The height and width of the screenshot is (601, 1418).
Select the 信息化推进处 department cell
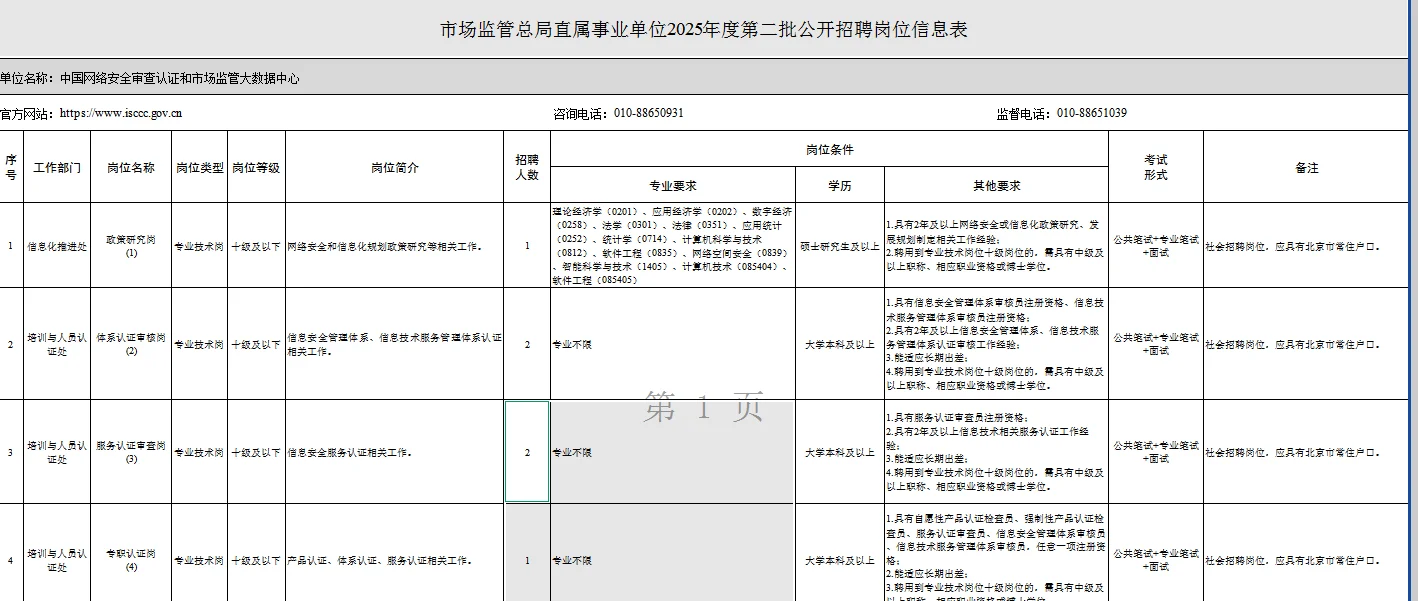point(57,245)
